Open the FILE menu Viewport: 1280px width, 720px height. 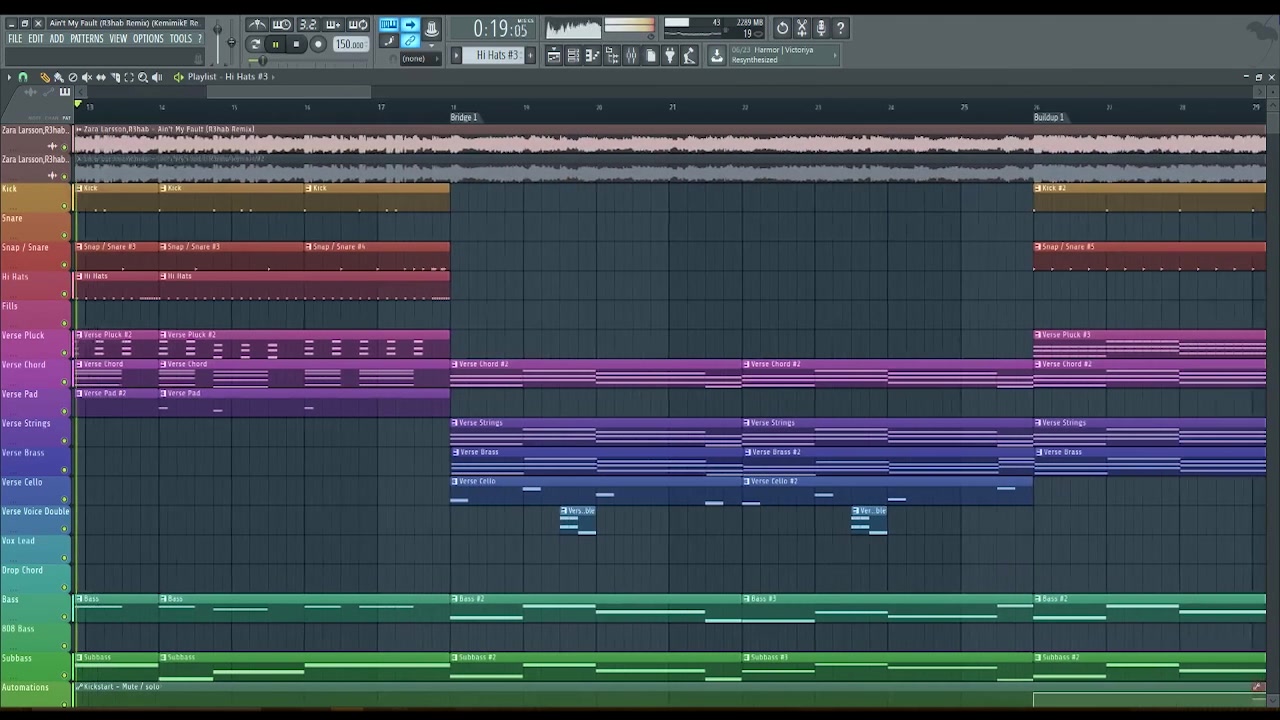tap(15, 39)
